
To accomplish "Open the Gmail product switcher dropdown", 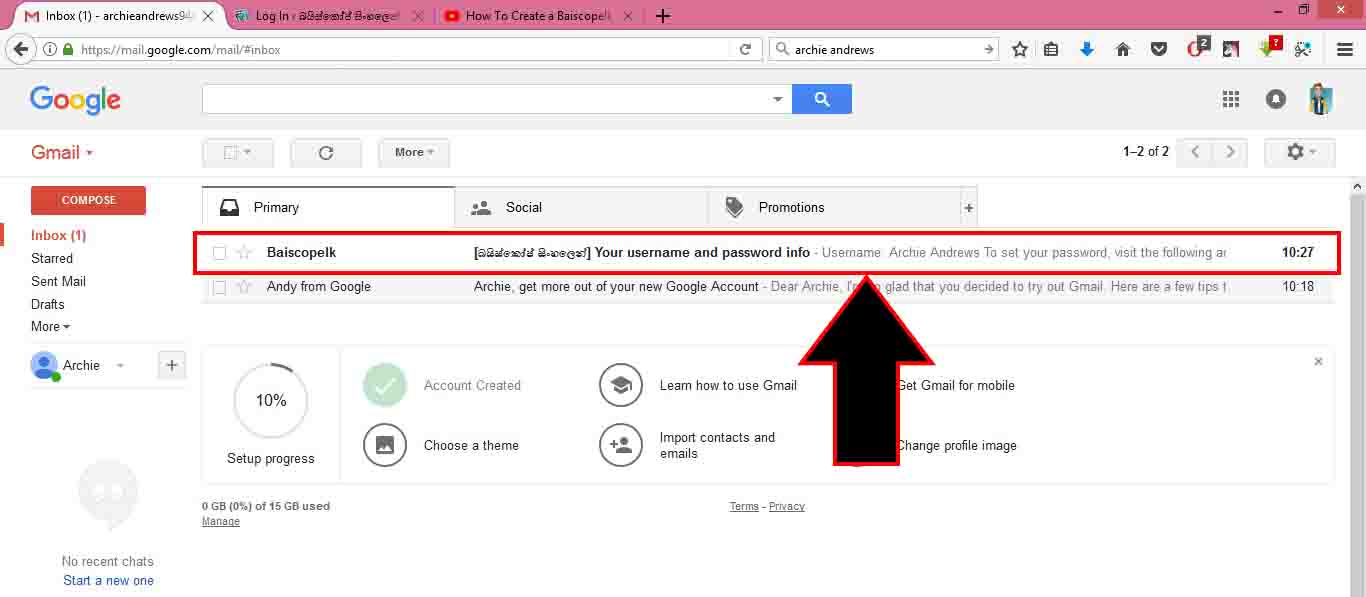I will 62,152.
